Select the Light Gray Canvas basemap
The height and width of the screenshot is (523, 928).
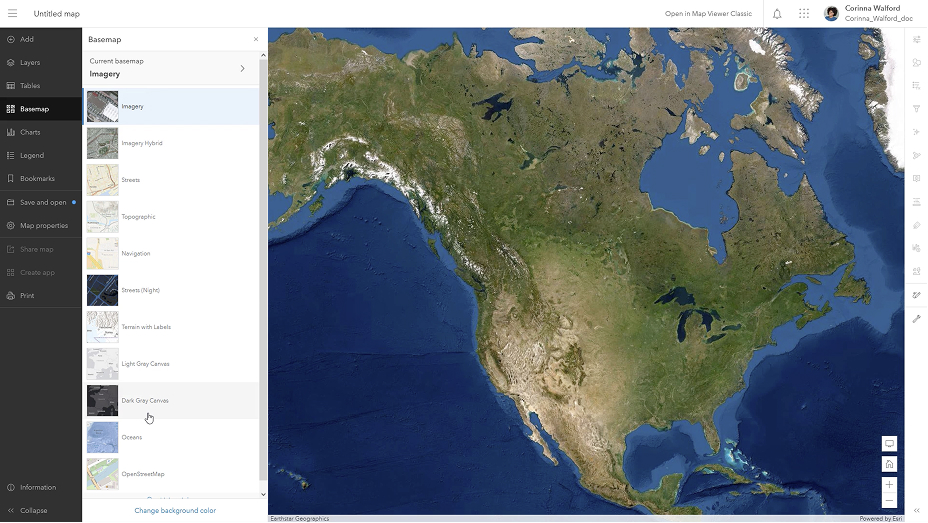pyautogui.click(x=171, y=364)
